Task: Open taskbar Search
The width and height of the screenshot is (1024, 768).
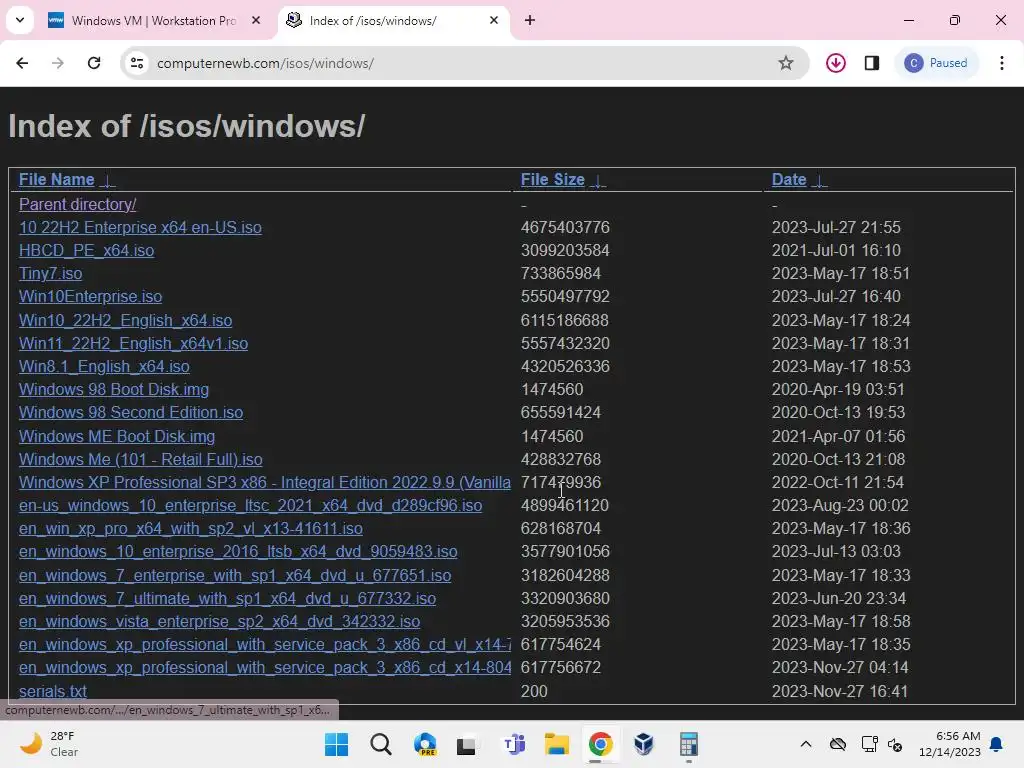Action: [381, 744]
